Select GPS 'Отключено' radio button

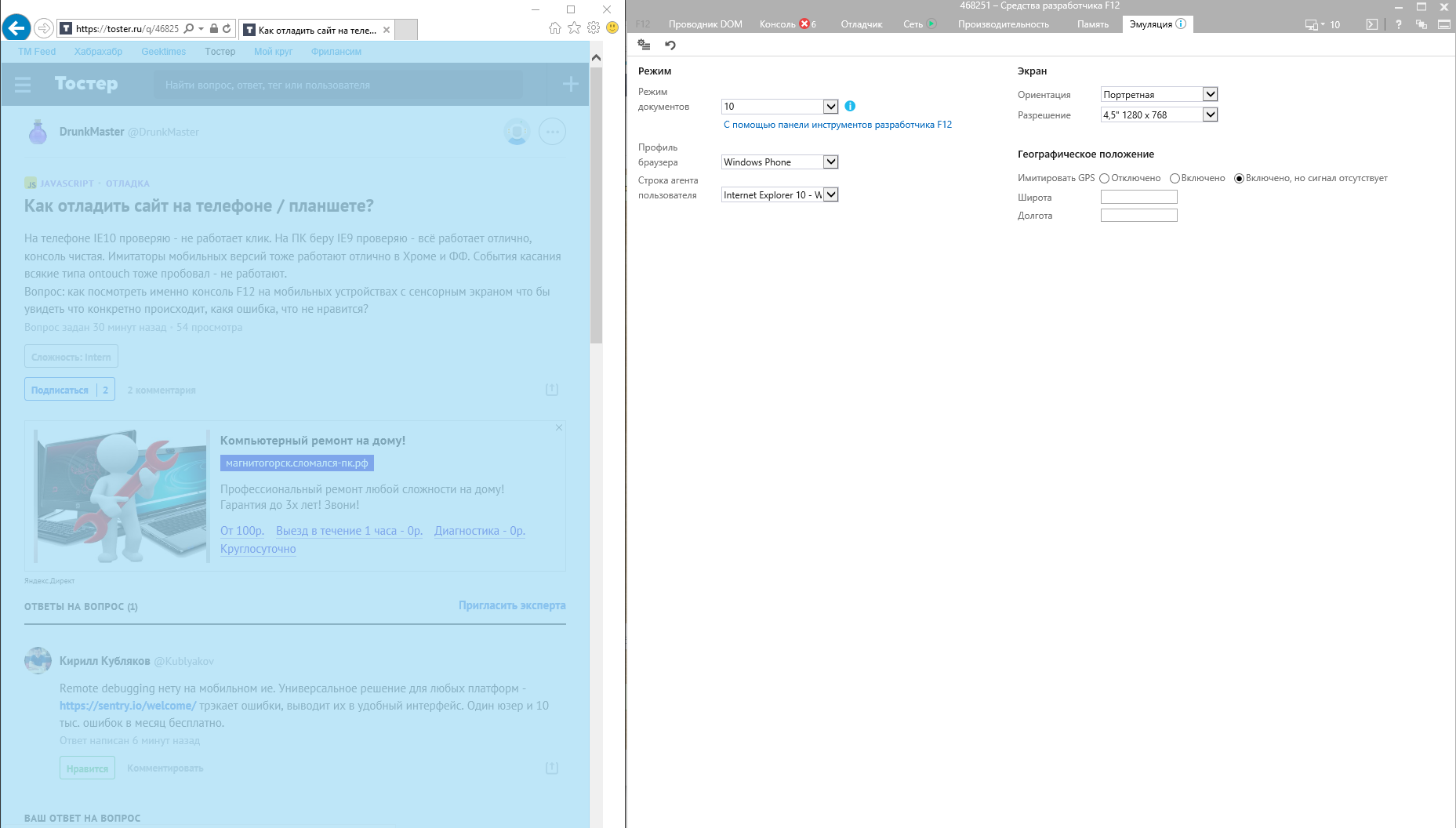pyautogui.click(x=1104, y=179)
